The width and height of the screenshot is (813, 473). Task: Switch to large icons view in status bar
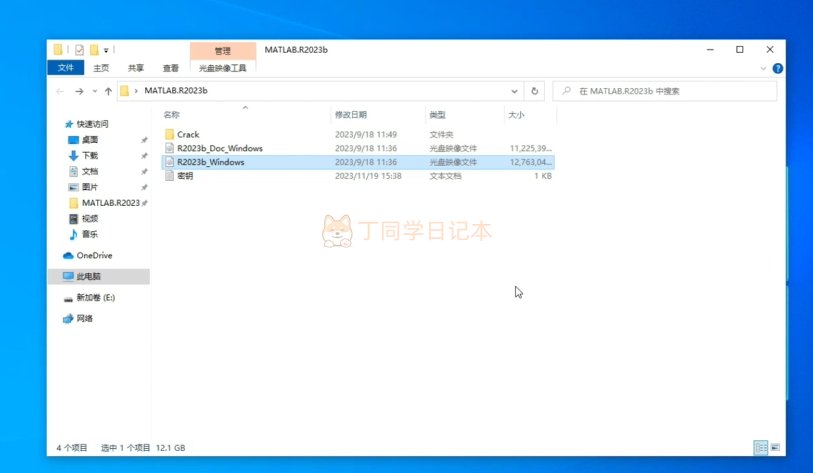click(775, 447)
